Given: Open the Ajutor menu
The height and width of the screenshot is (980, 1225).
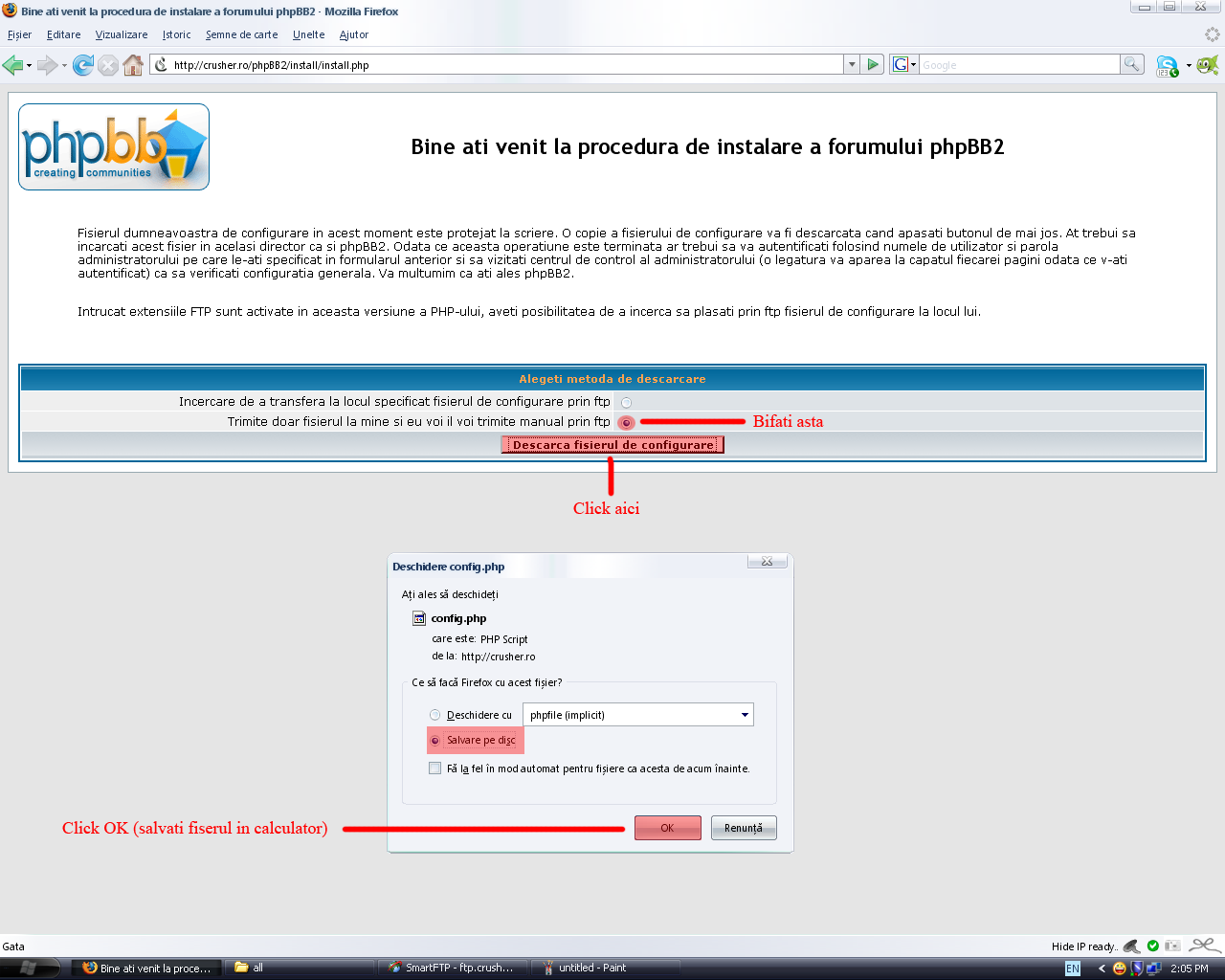Looking at the screenshot, I should 353,34.
